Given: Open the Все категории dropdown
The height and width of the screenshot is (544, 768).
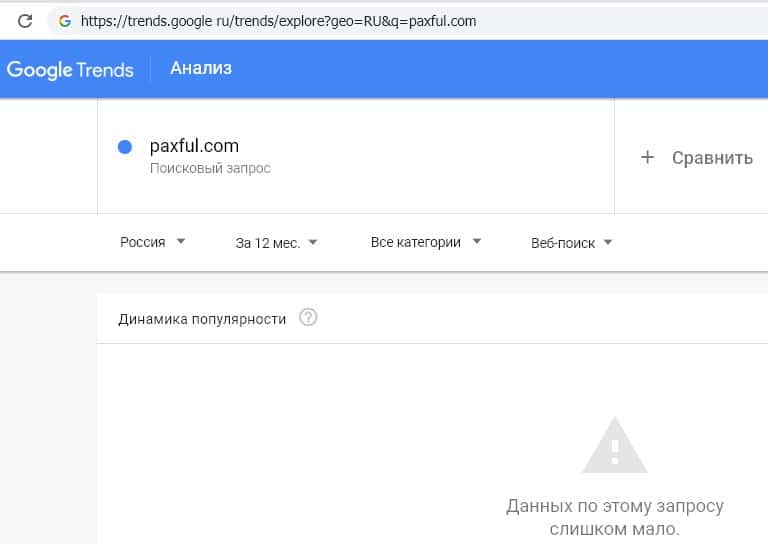Looking at the screenshot, I should (425, 242).
